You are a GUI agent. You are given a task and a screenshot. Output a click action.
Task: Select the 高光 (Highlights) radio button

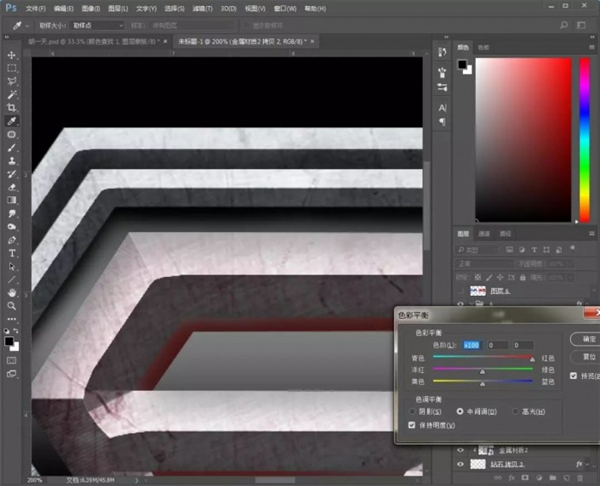tap(514, 411)
